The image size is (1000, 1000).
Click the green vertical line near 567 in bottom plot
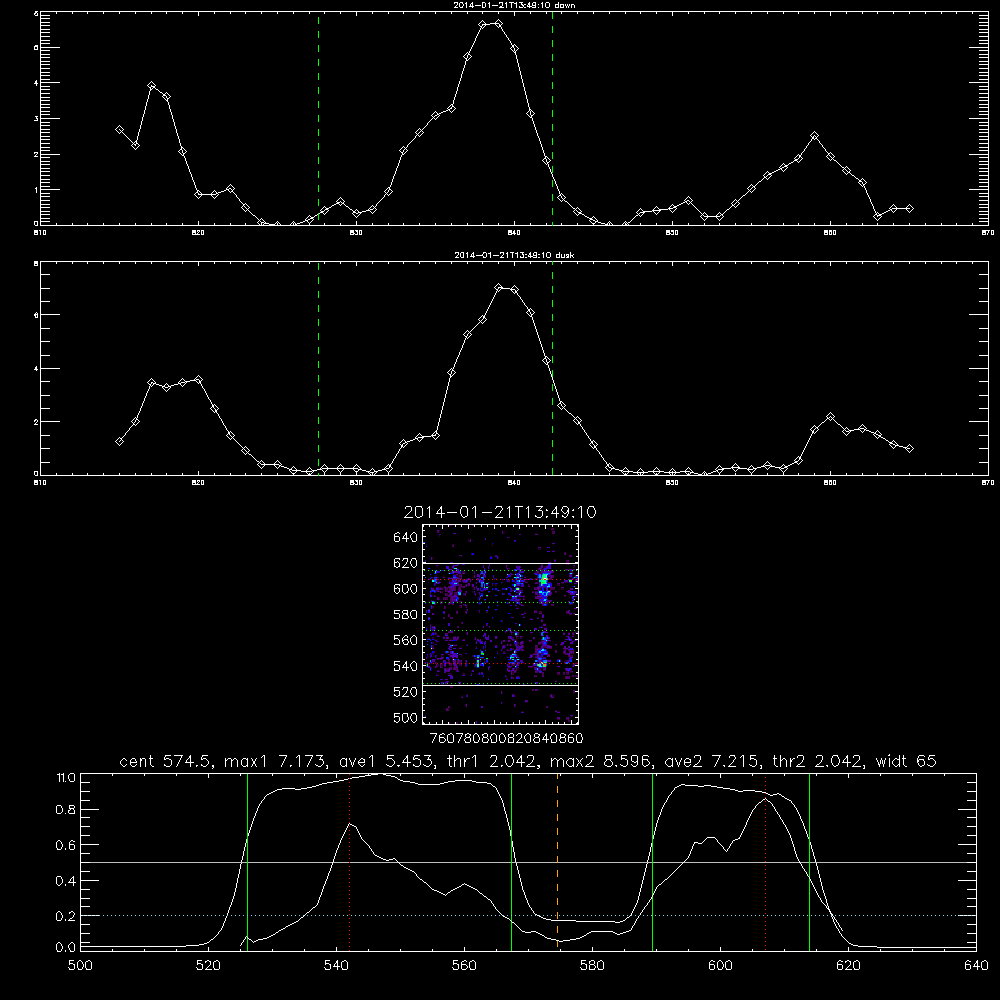511,862
